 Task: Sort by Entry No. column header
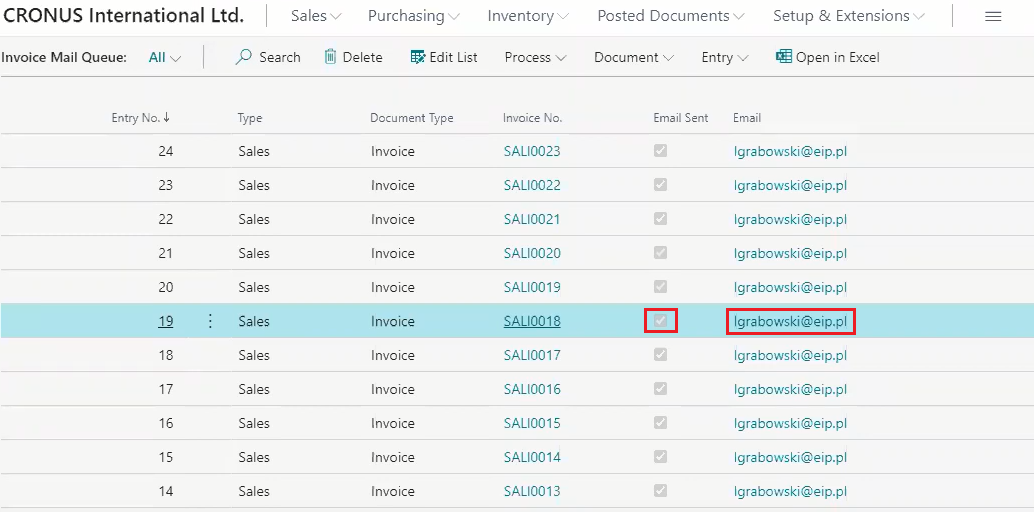click(x=140, y=118)
